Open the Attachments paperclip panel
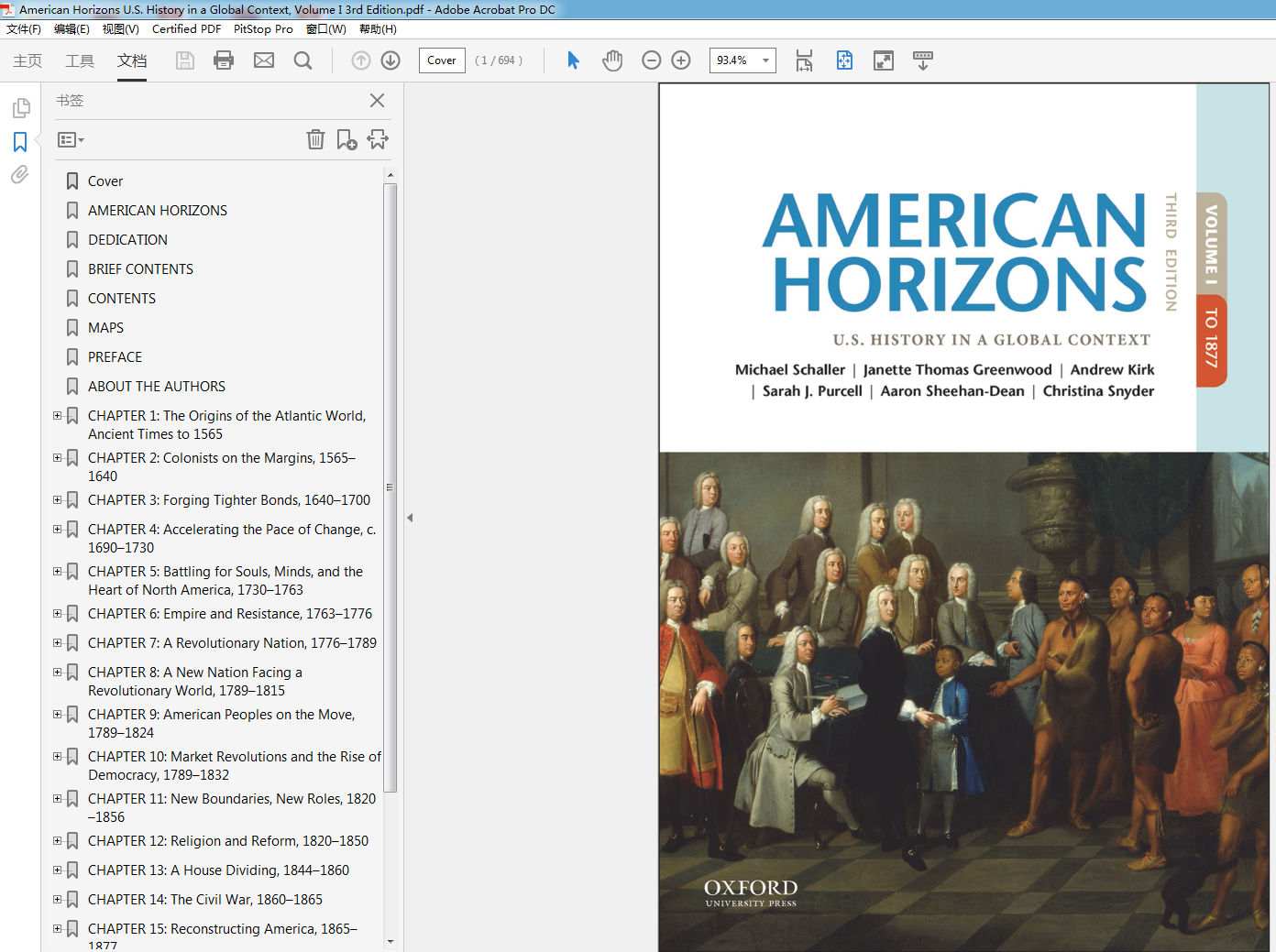 tap(20, 174)
